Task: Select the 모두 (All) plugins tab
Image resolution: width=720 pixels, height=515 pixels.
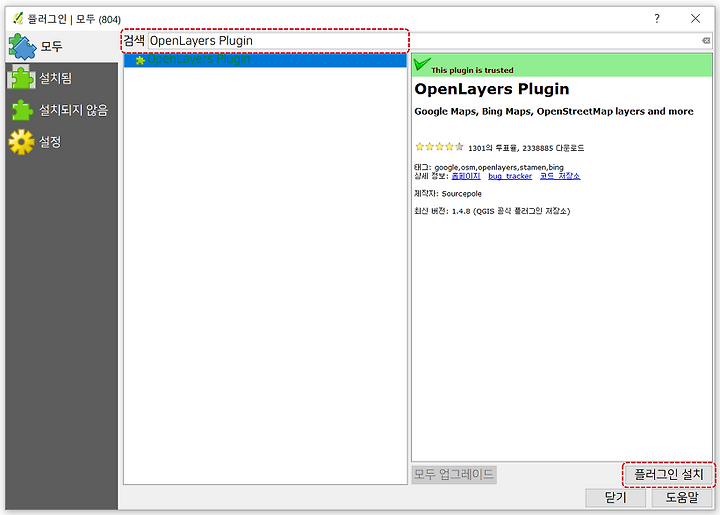Action: point(62,46)
